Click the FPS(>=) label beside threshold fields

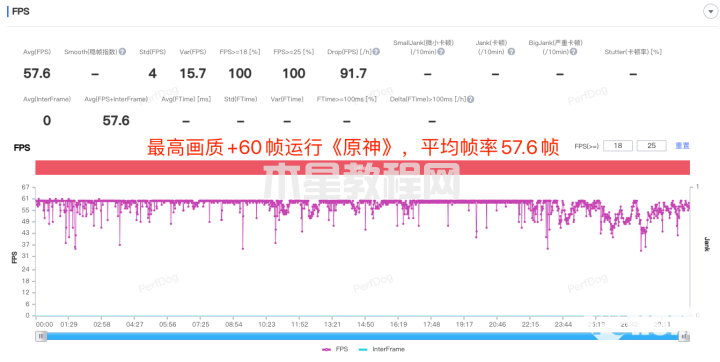pyautogui.click(x=587, y=146)
